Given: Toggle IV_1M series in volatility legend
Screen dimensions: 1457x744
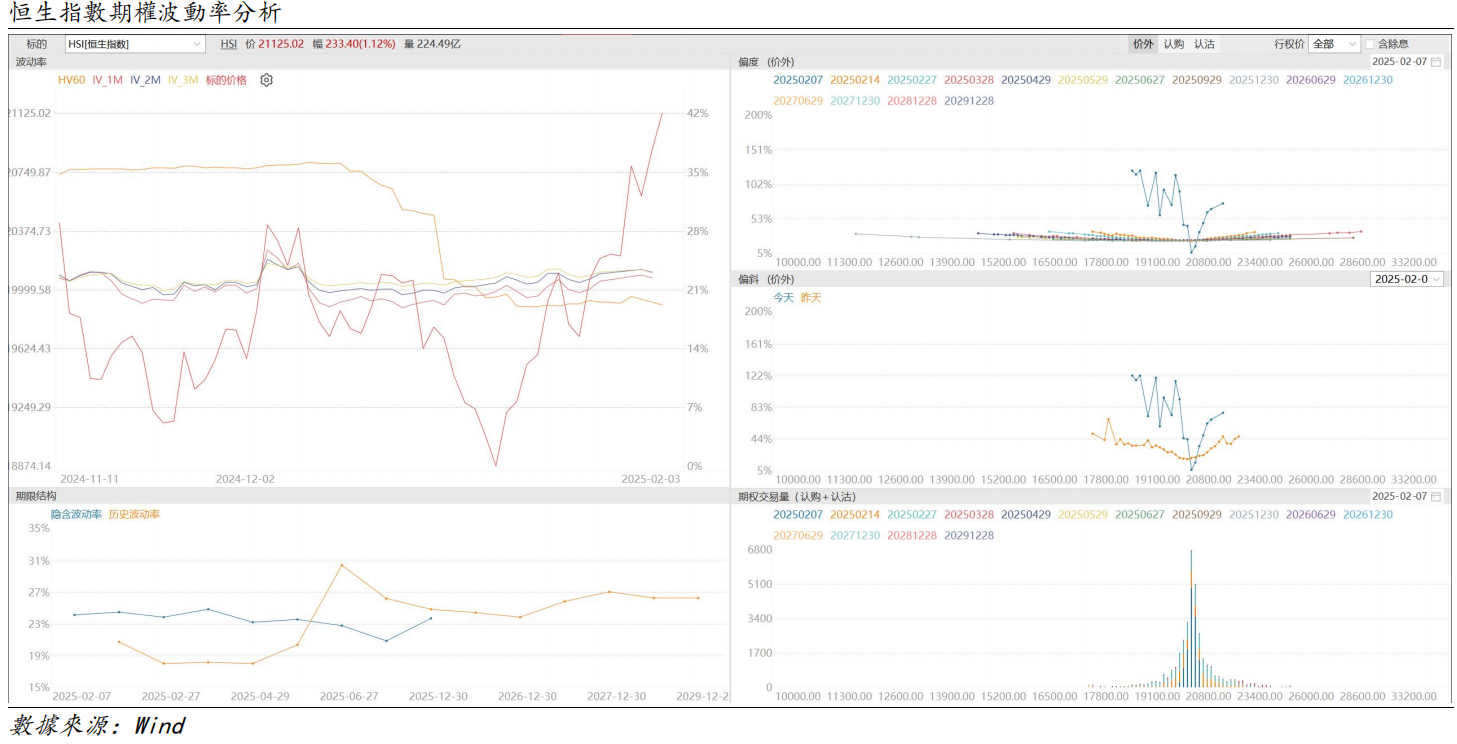Looking at the screenshot, I should tap(107, 80).
